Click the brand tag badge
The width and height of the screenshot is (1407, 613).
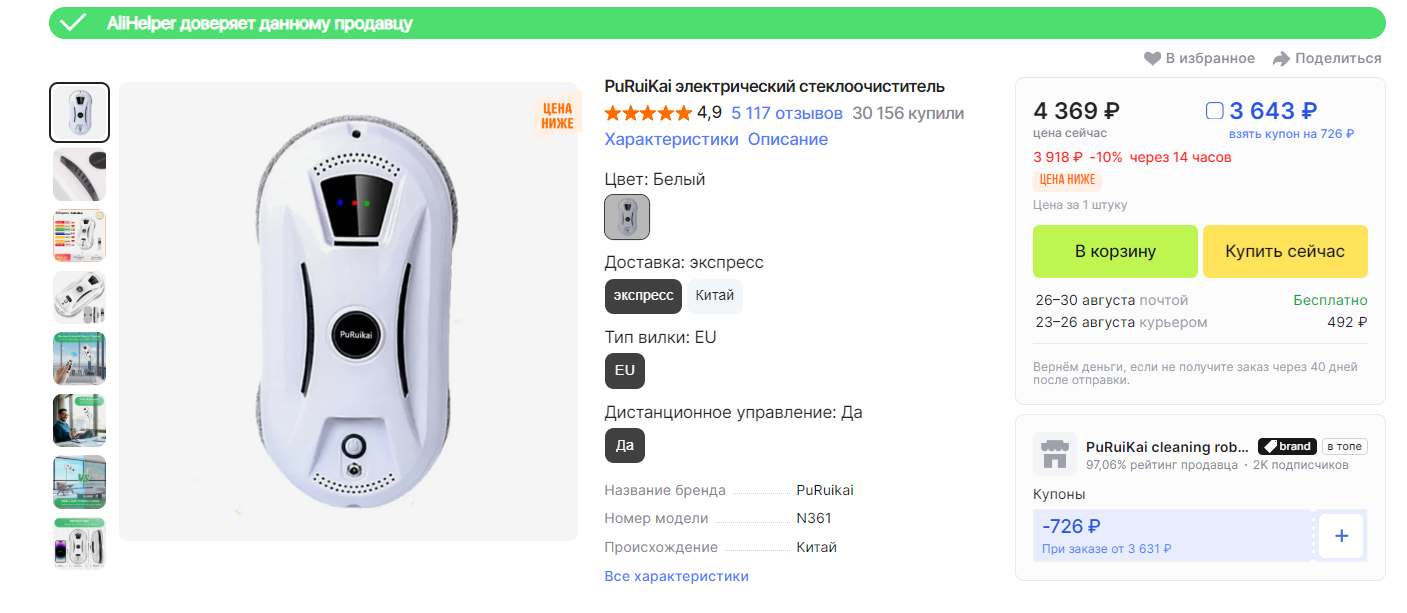coord(1286,447)
